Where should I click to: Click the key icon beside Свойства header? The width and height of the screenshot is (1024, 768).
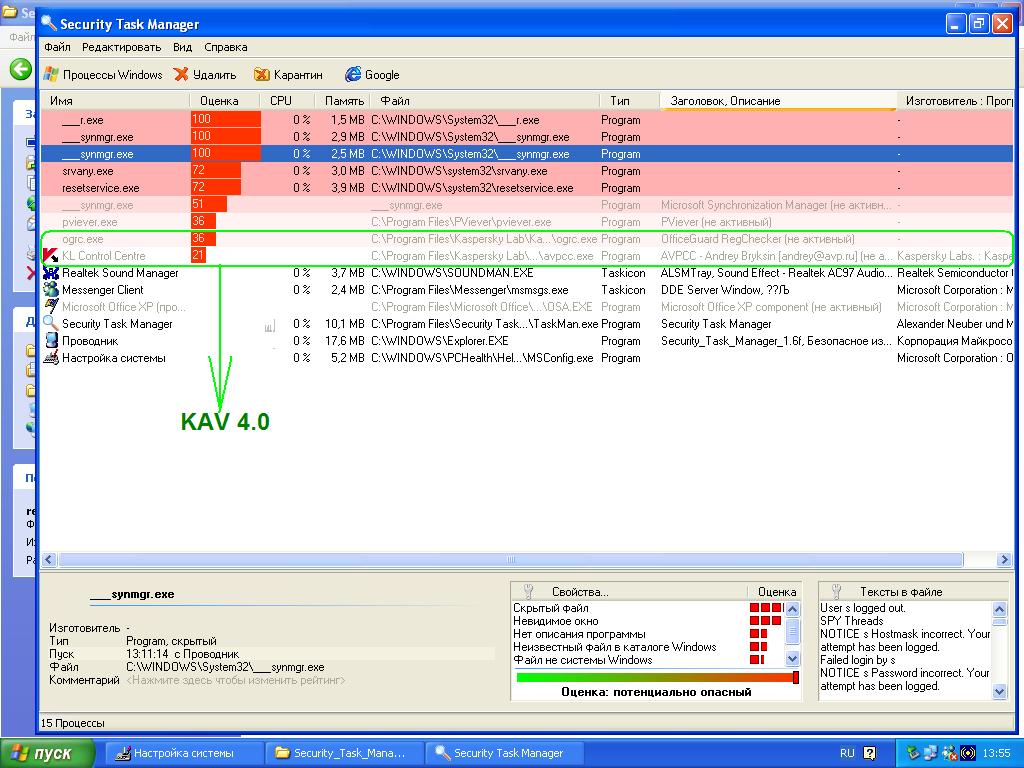529,592
